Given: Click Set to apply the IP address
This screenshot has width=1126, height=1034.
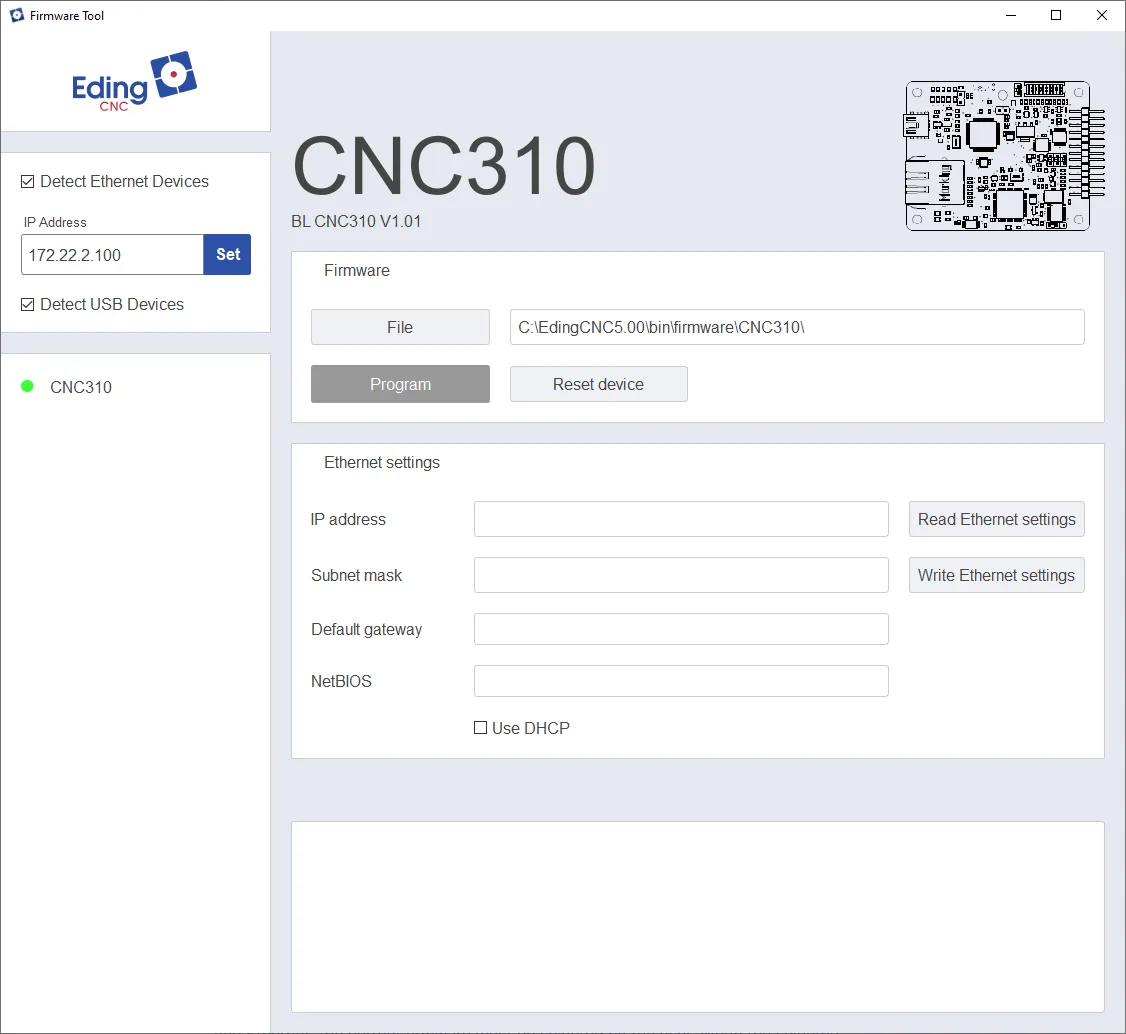Looking at the screenshot, I should [228, 254].
